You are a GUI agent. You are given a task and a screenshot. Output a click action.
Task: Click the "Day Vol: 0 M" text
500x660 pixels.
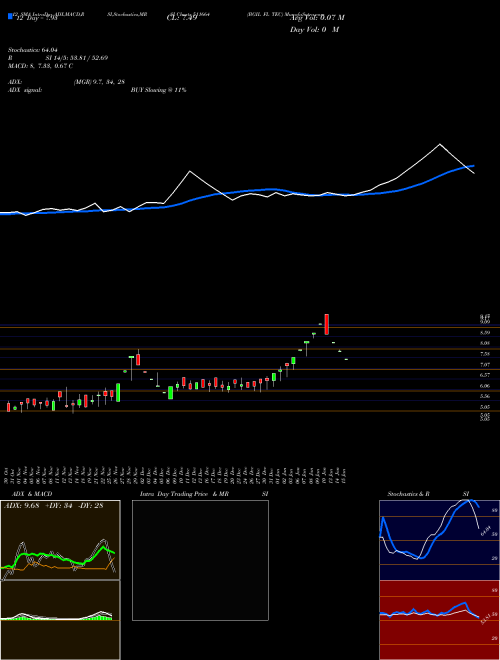pyautogui.click(x=314, y=30)
